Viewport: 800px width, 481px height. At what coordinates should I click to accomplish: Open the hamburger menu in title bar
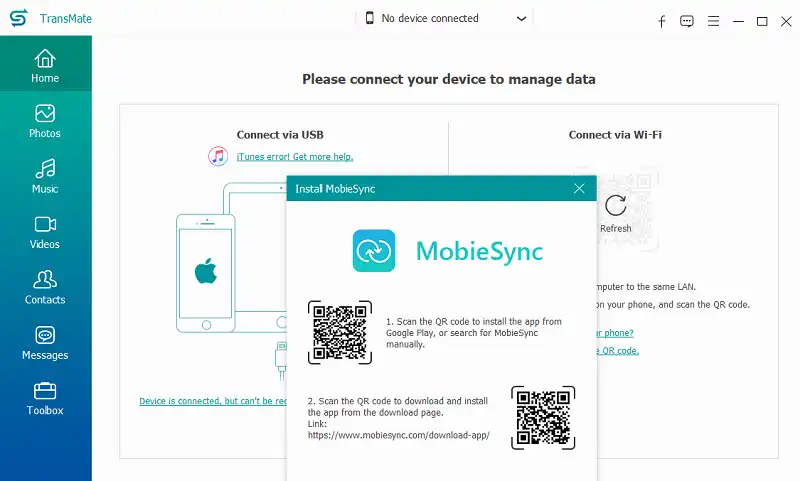(713, 21)
